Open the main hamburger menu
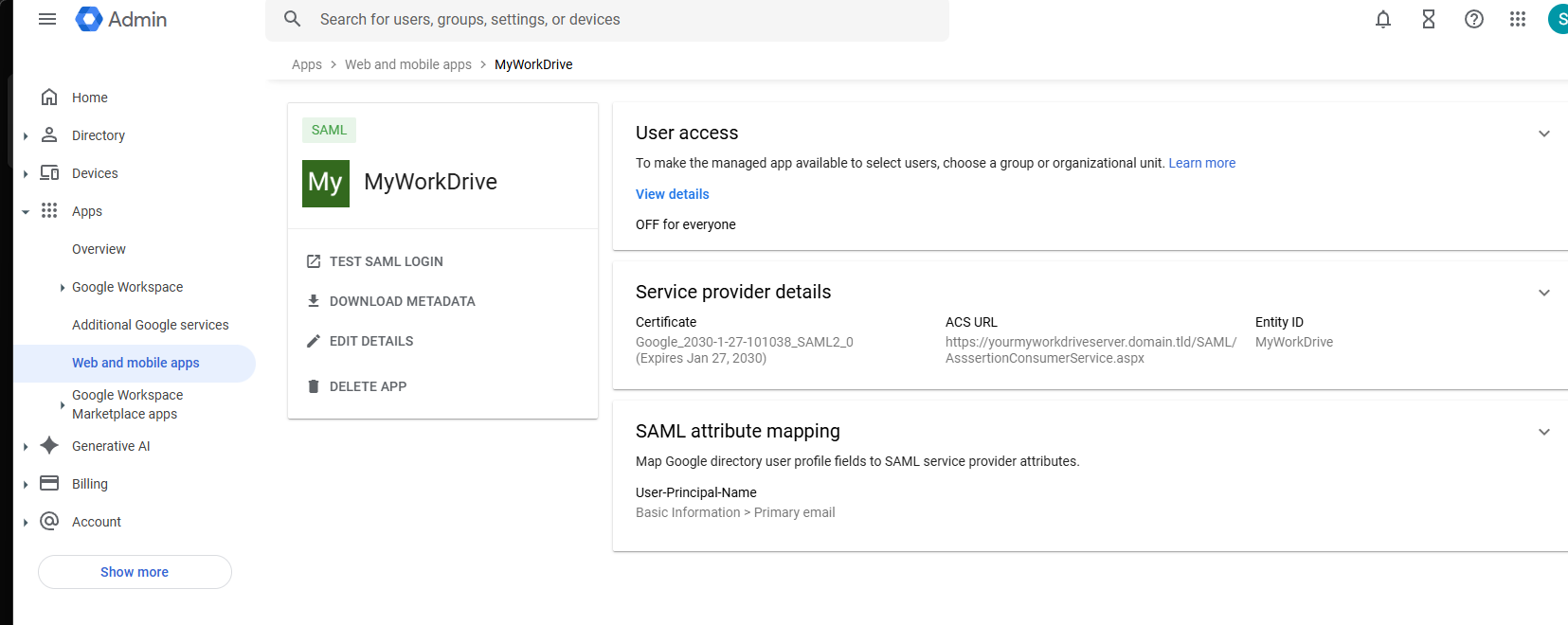Viewport: 1568px width, 625px height. click(47, 19)
